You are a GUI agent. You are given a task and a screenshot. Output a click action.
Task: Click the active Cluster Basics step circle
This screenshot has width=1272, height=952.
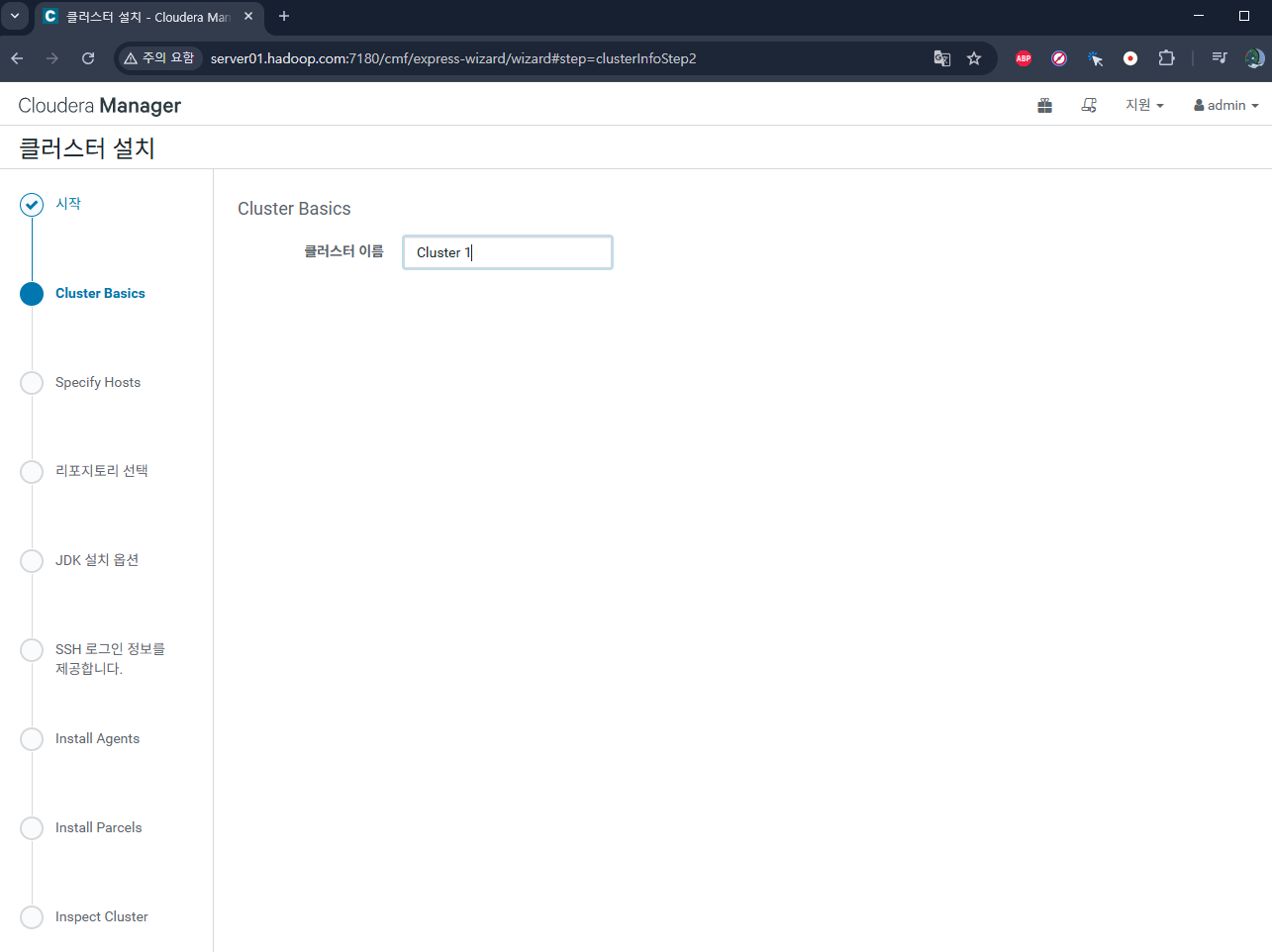point(32,294)
